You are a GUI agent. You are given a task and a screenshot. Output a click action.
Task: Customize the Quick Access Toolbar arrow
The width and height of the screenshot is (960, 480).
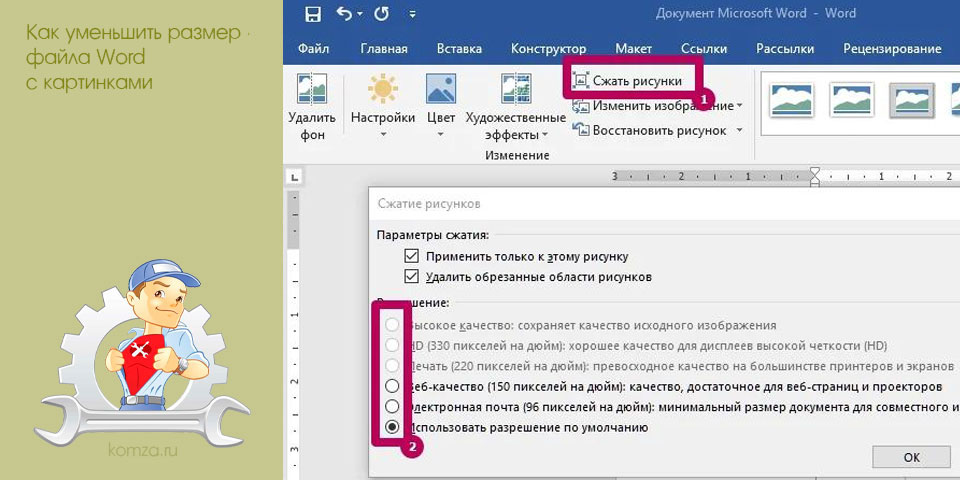tap(412, 13)
